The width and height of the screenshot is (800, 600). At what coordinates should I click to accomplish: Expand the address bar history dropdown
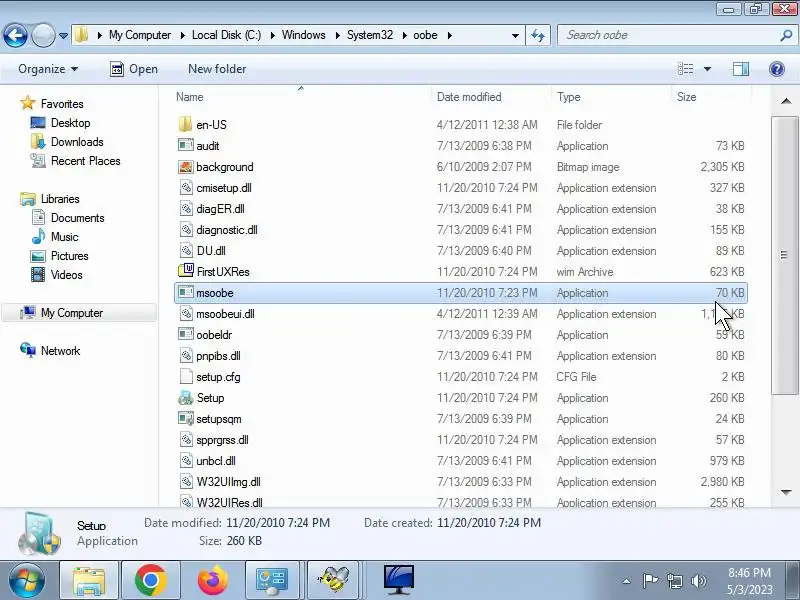pyautogui.click(x=515, y=36)
